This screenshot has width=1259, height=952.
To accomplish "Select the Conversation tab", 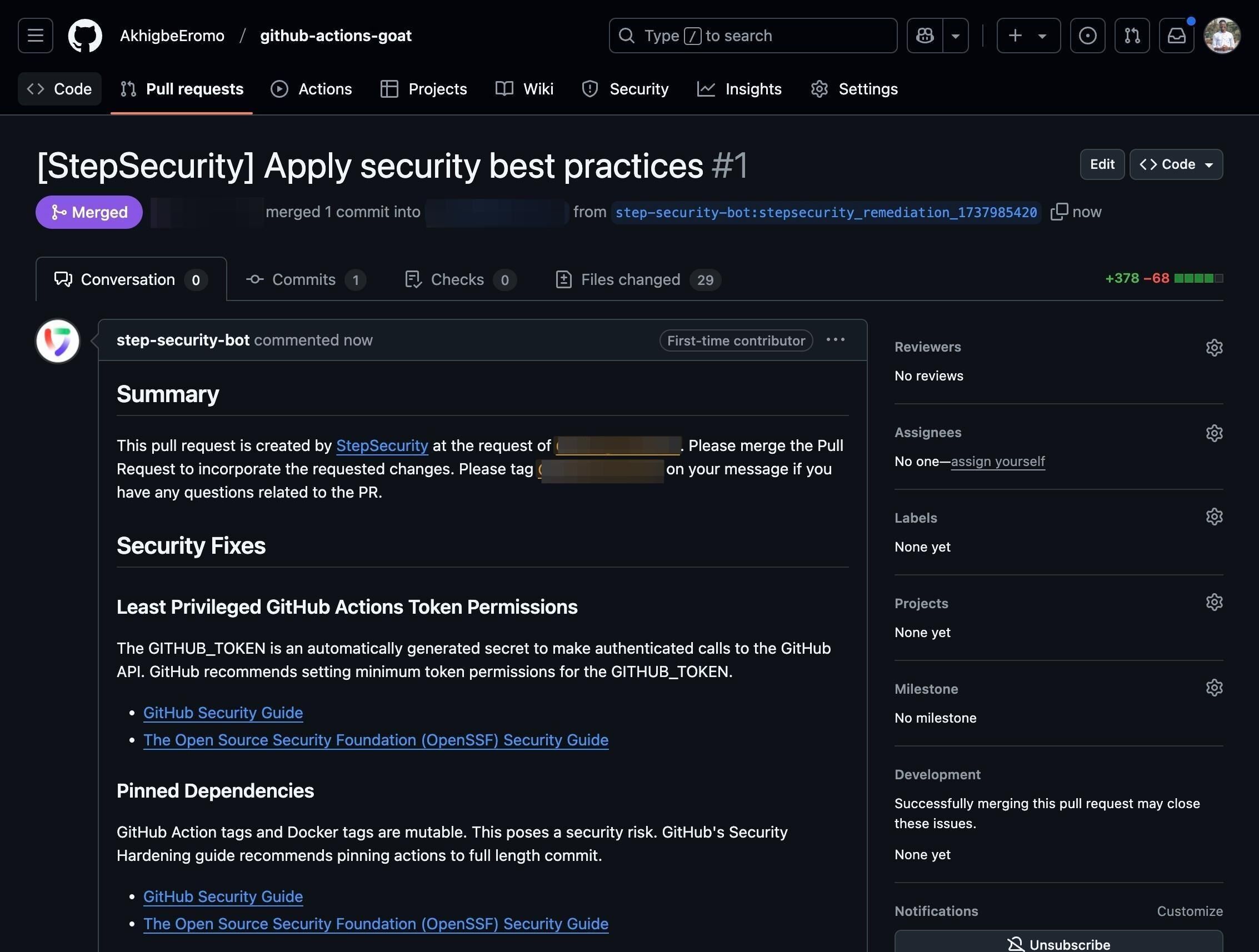I will pyautogui.click(x=131, y=279).
